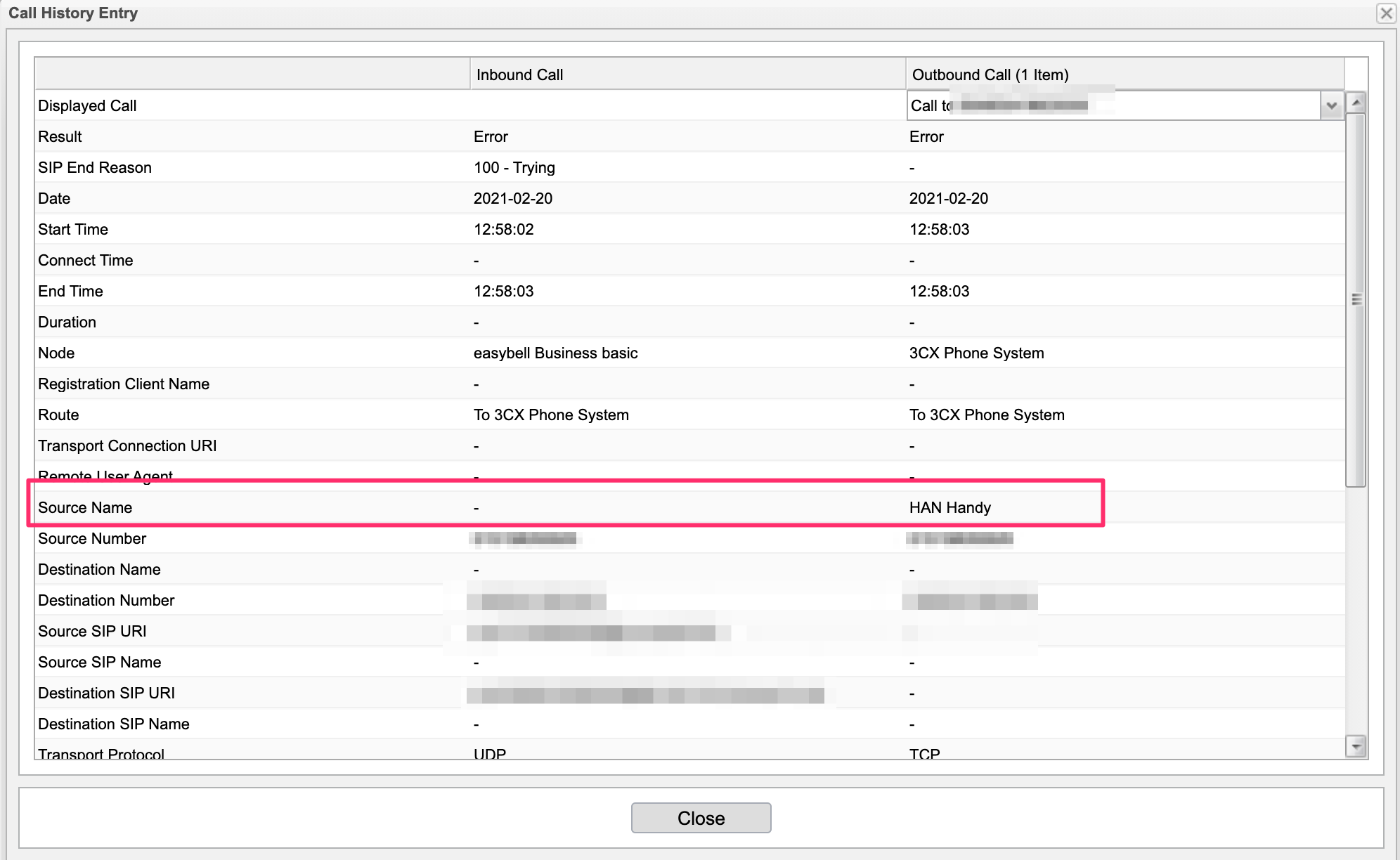Click the outbound Date 2021-02-20 cell

[948, 198]
